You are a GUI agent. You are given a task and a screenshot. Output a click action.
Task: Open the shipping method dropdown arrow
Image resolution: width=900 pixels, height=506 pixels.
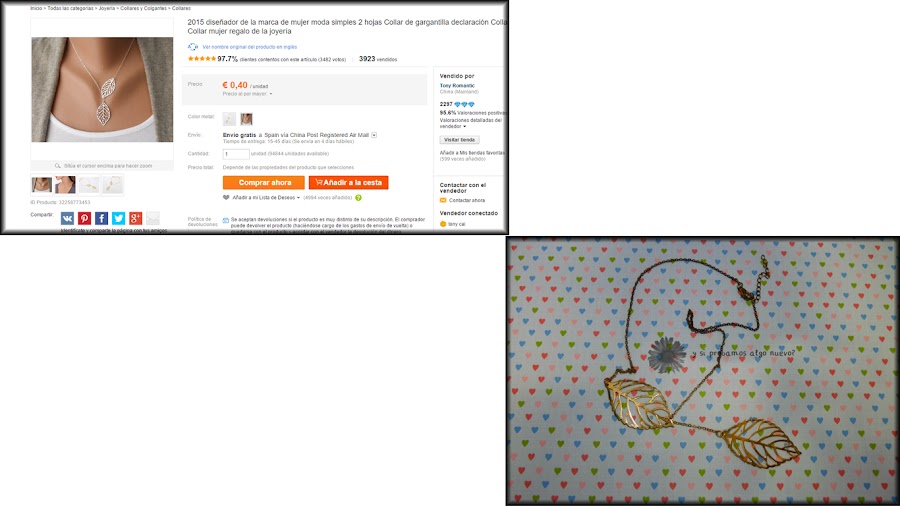tap(374, 135)
